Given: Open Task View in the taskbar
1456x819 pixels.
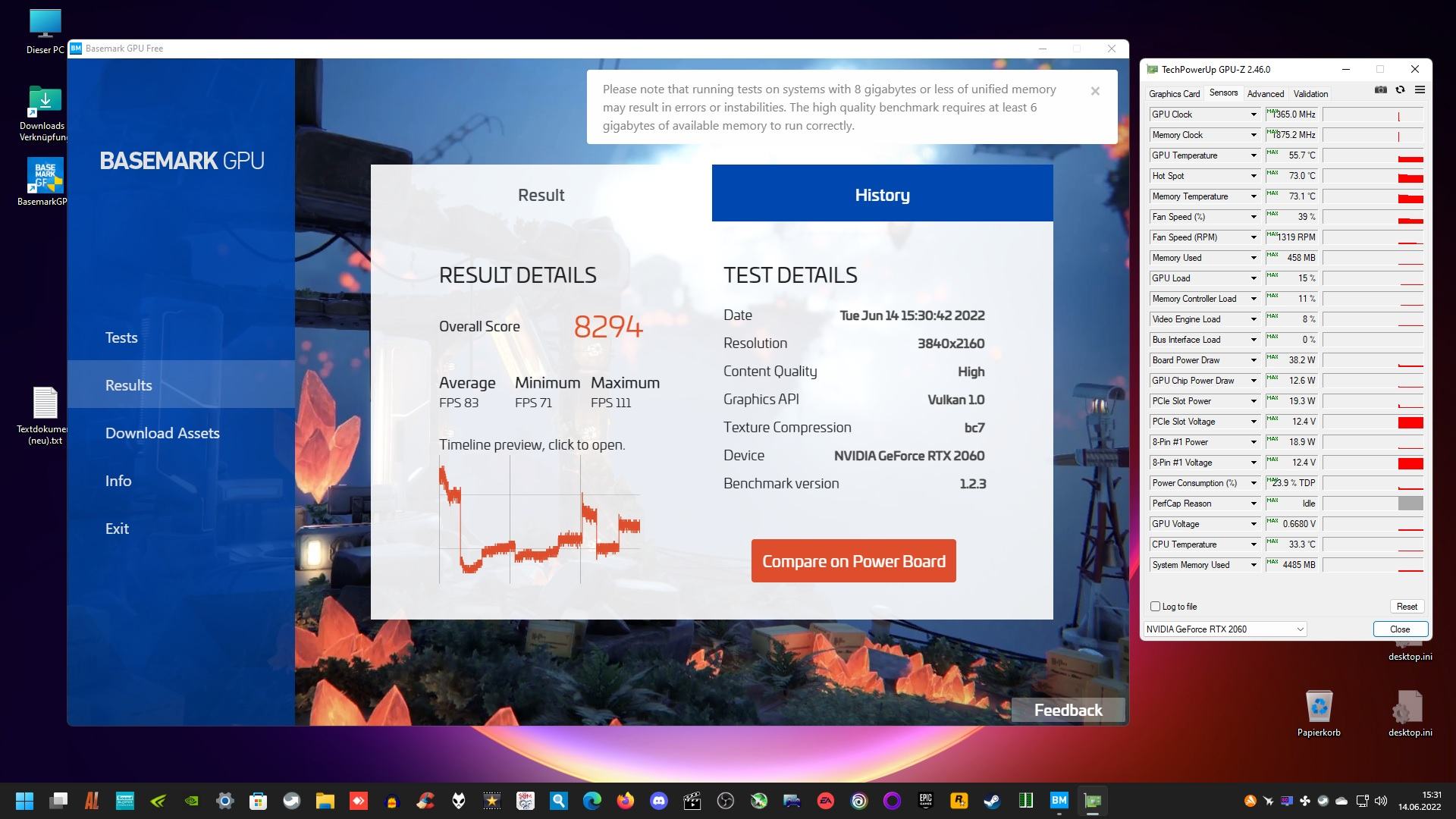Looking at the screenshot, I should point(58,801).
